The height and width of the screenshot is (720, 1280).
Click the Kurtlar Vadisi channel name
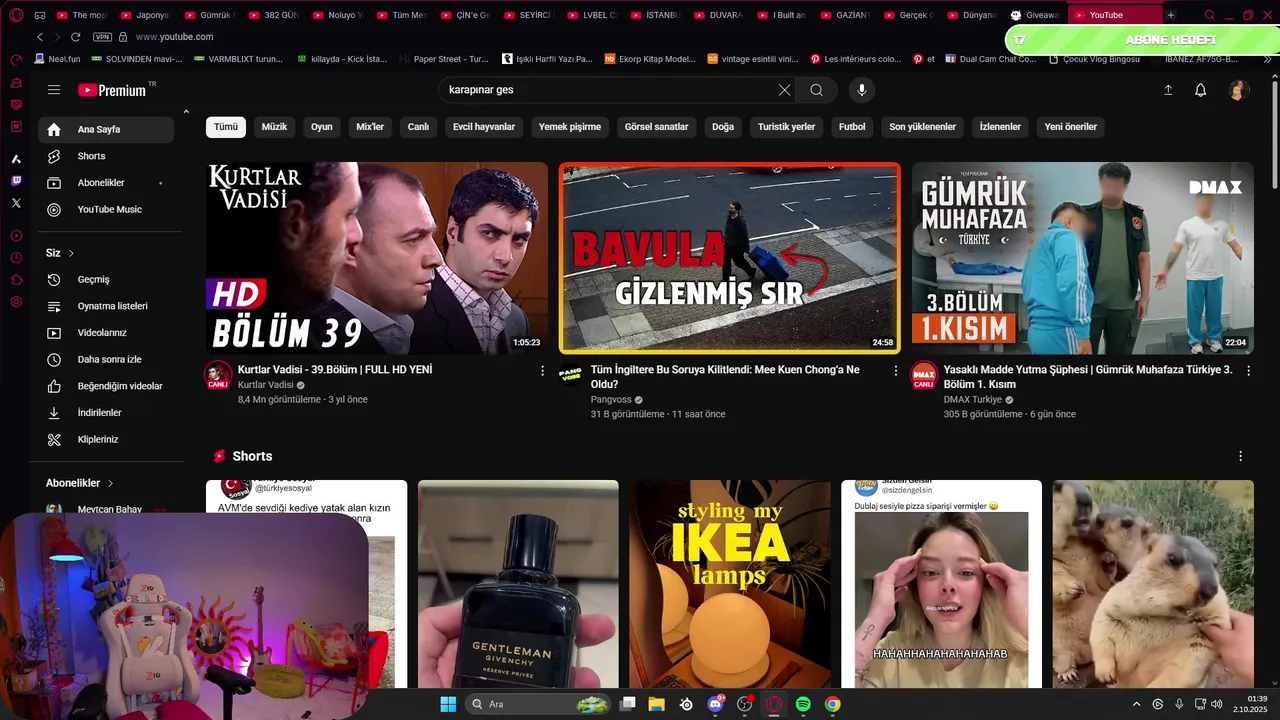click(266, 385)
